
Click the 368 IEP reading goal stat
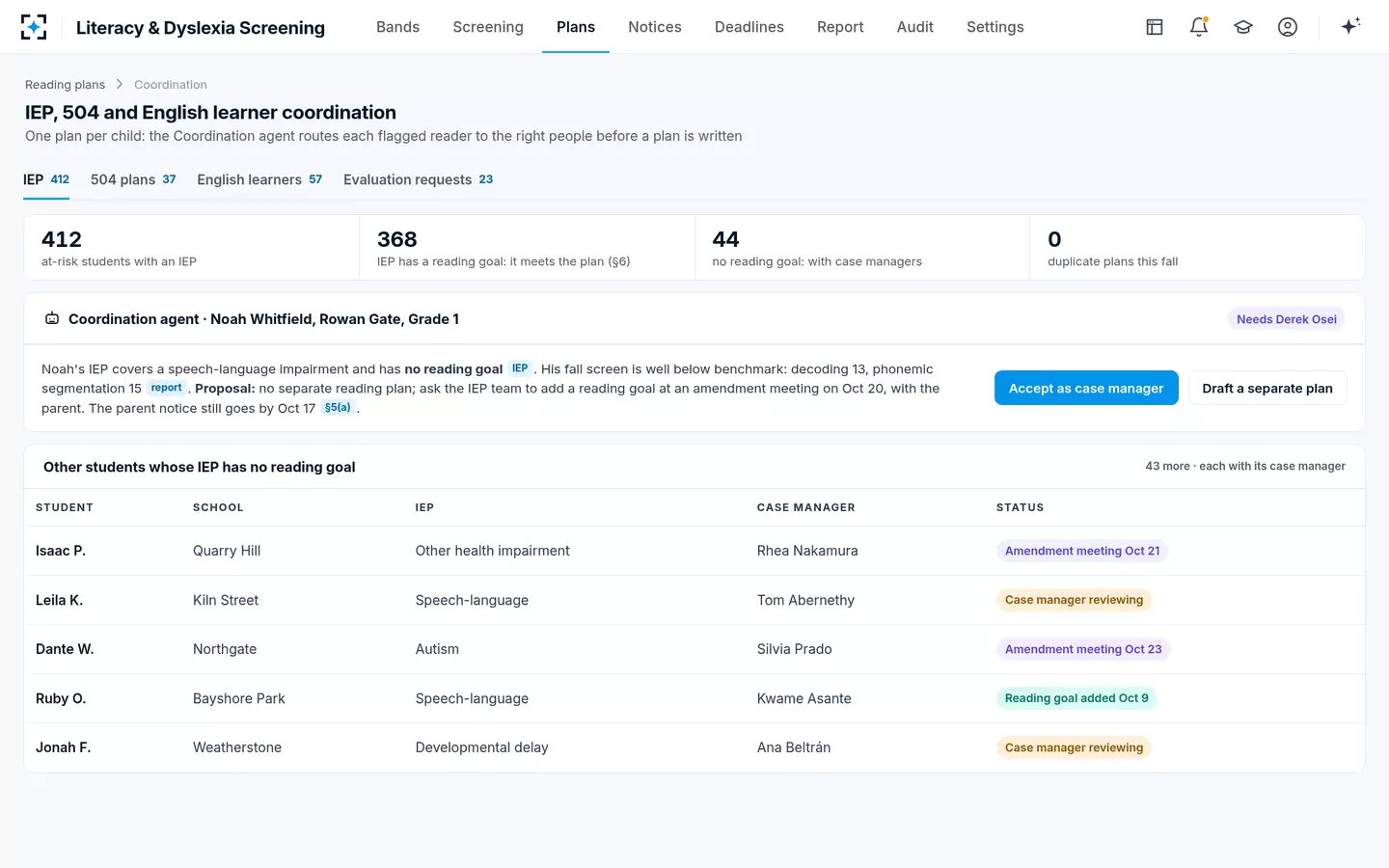tap(527, 248)
